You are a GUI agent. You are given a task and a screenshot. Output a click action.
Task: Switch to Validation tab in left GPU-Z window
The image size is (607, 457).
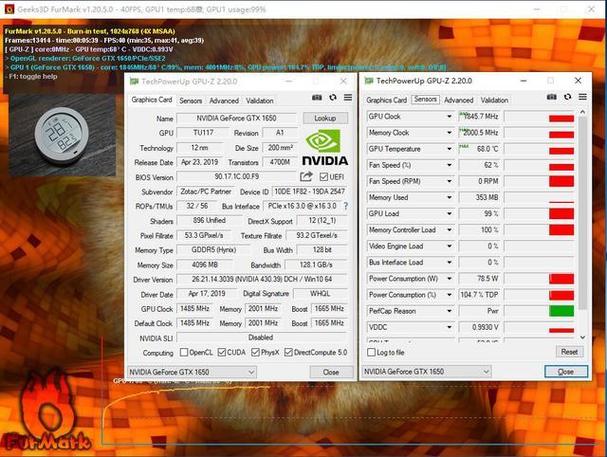coord(259,101)
